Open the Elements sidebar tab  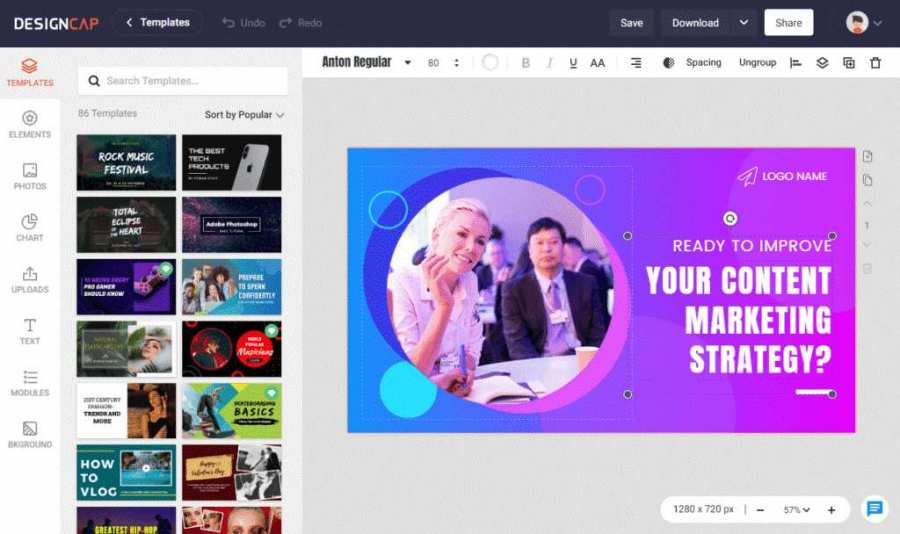[x=30, y=125]
